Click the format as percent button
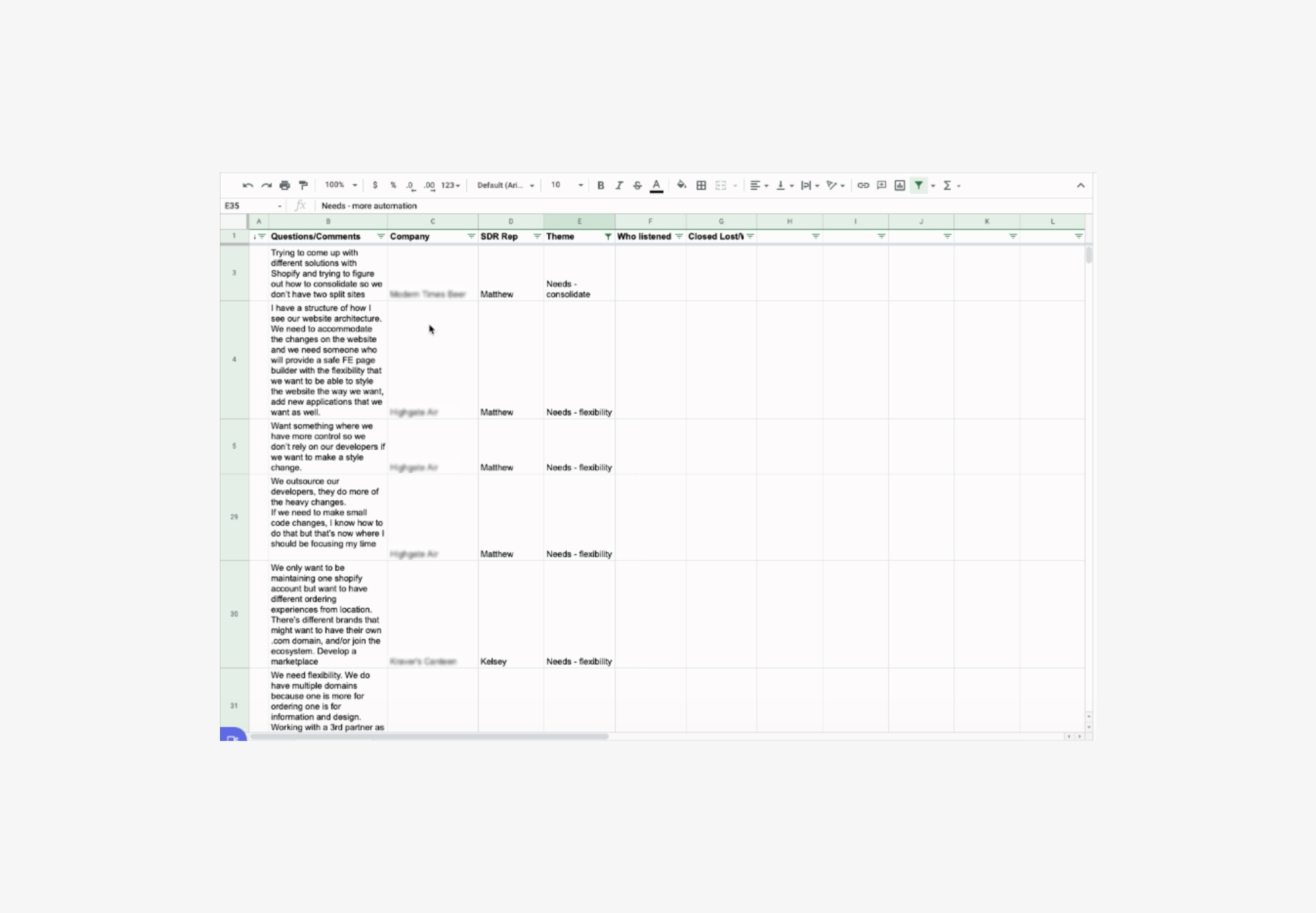1316x913 pixels. [393, 185]
